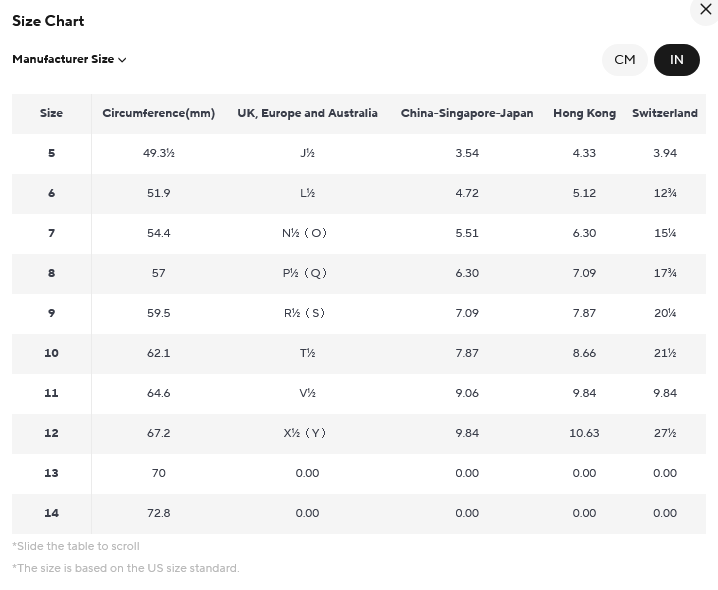
Task: Click UK size P½ (Q)
Action: pyautogui.click(x=305, y=273)
